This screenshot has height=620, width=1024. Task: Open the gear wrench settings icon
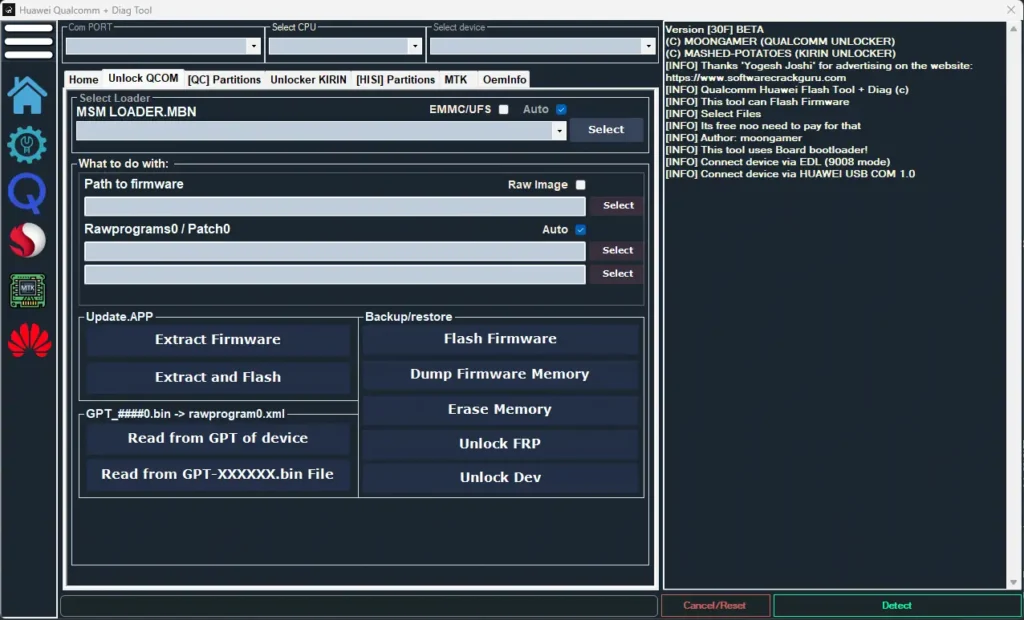point(27,144)
